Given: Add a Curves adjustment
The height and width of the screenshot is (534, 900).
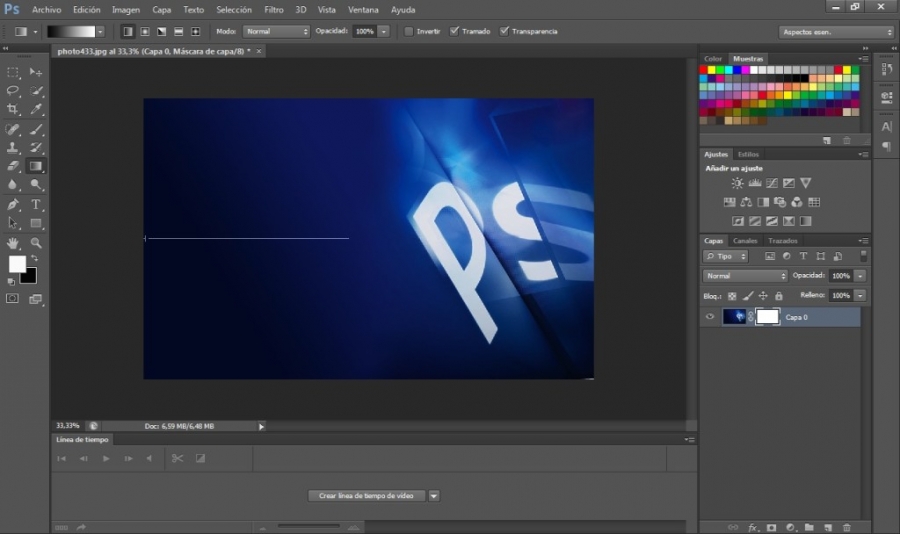Looking at the screenshot, I should click(771, 183).
